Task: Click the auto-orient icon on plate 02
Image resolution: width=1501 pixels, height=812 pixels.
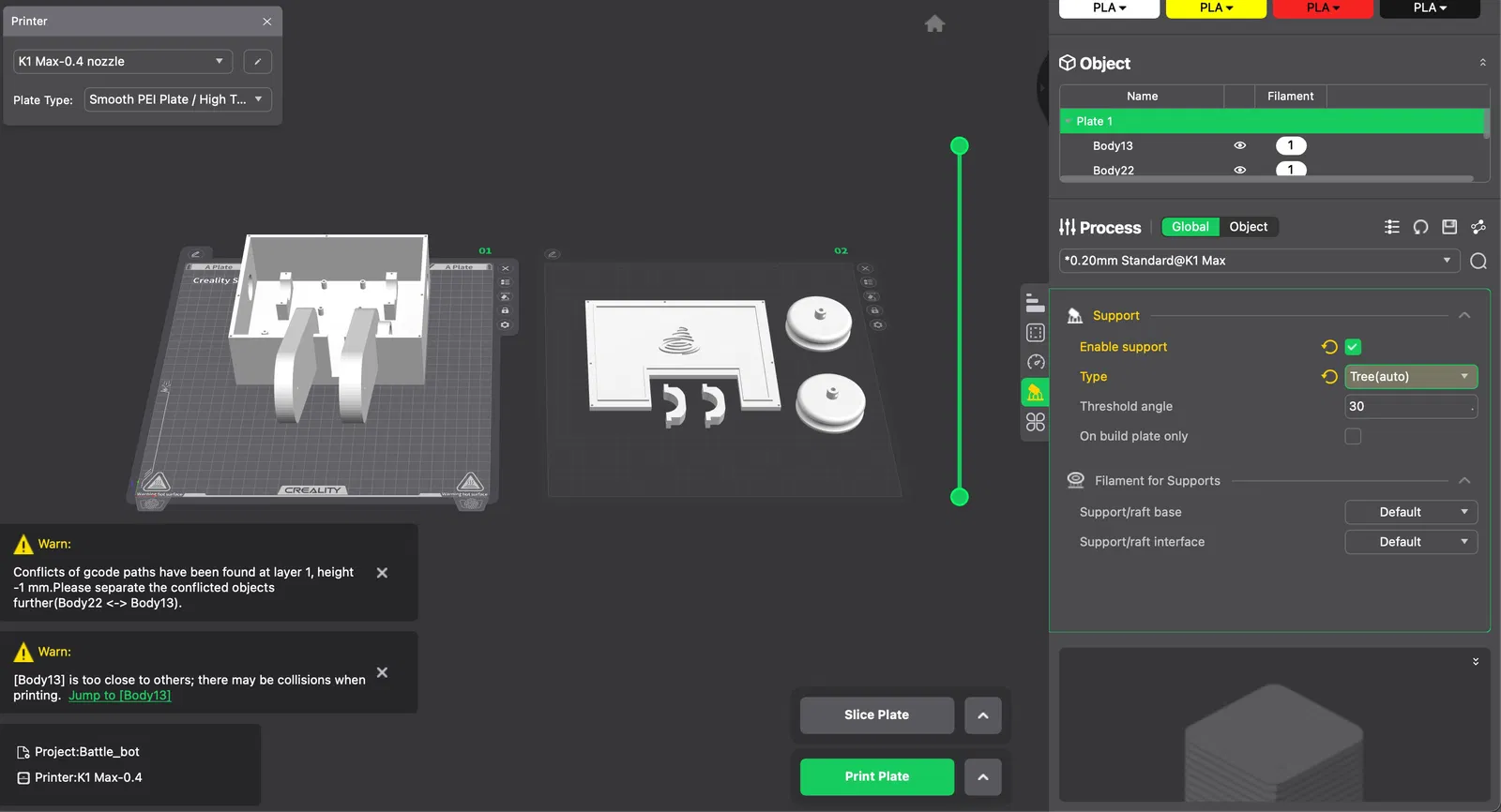Action: [x=872, y=296]
